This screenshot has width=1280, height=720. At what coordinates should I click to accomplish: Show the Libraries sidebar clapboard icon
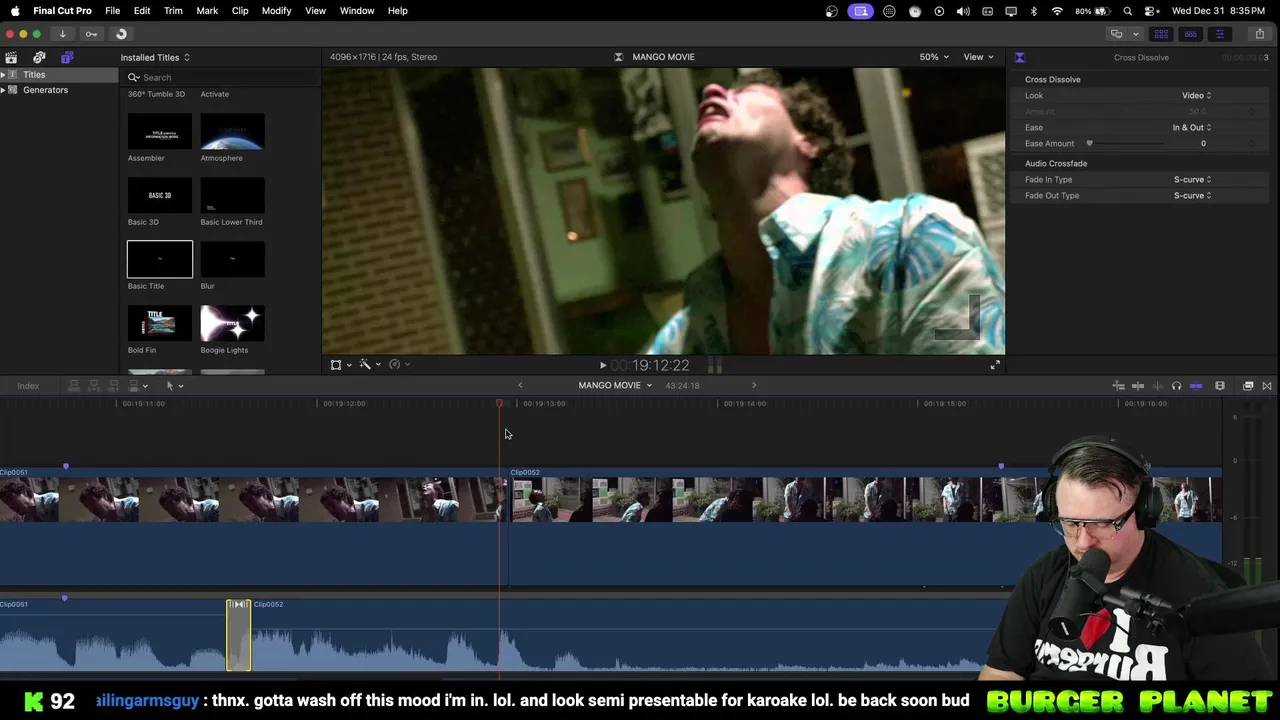pyautogui.click(x=11, y=57)
